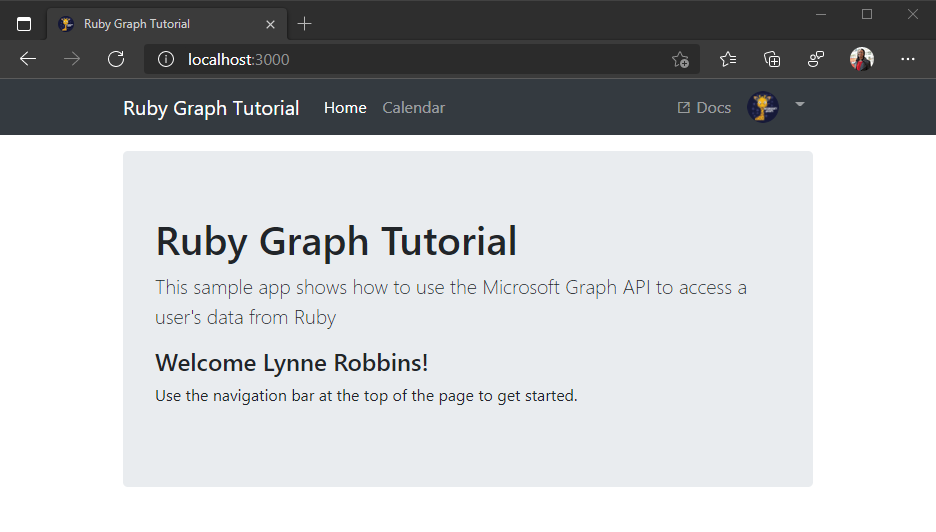The image size is (936, 532).
Task: Click the large Ruby Graph Tutorial heading
Action: [x=336, y=241]
